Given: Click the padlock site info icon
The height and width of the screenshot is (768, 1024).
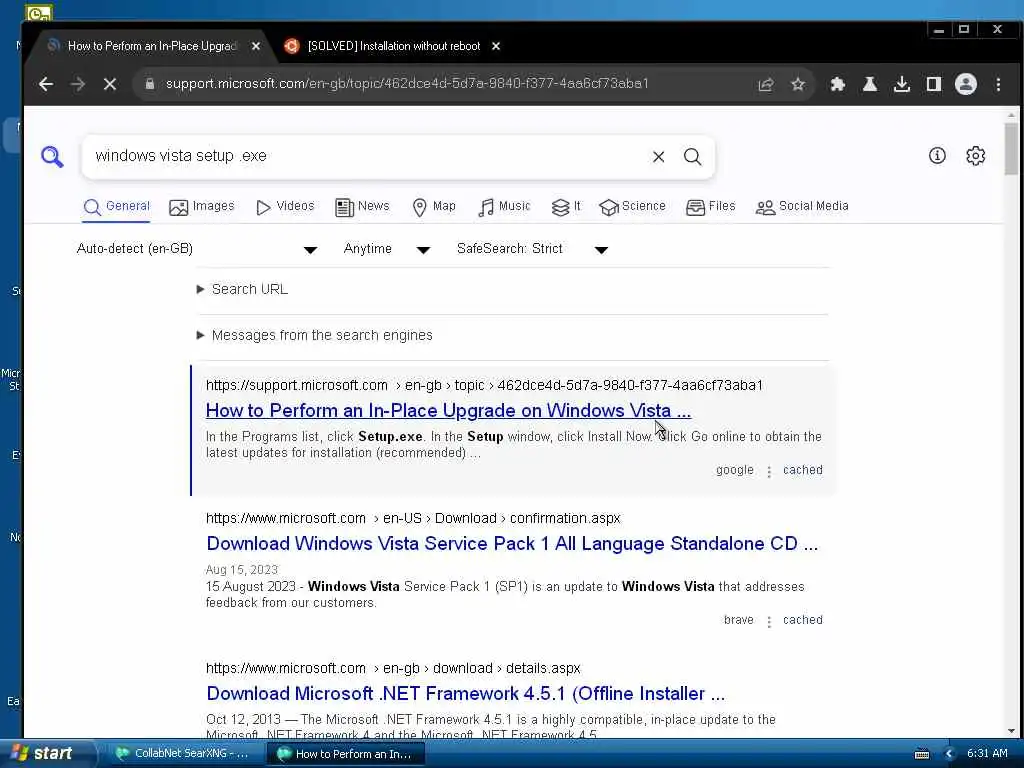Looking at the screenshot, I should coord(150,84).
